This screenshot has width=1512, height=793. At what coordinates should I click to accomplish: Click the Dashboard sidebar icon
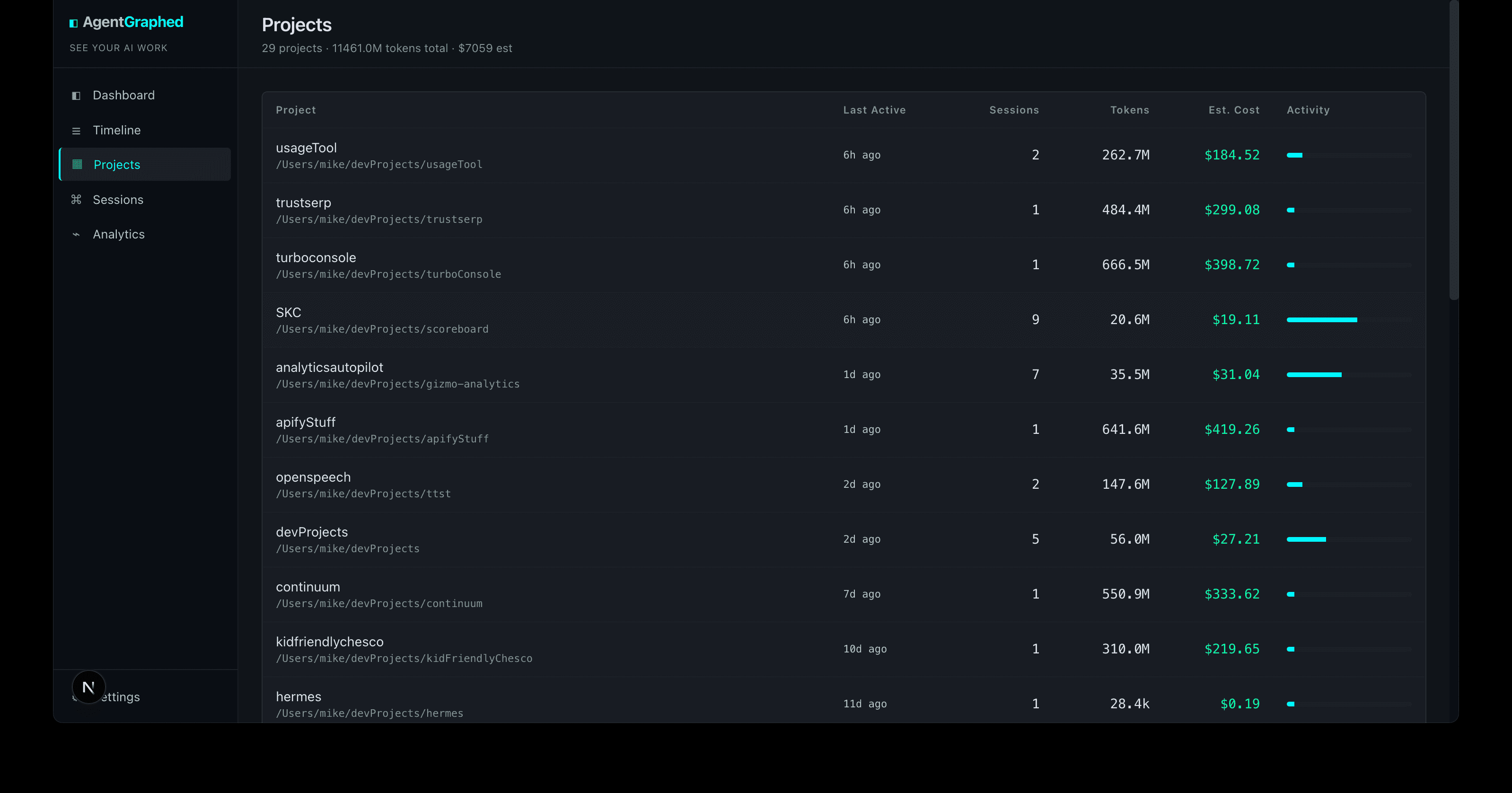click(76, 96)
